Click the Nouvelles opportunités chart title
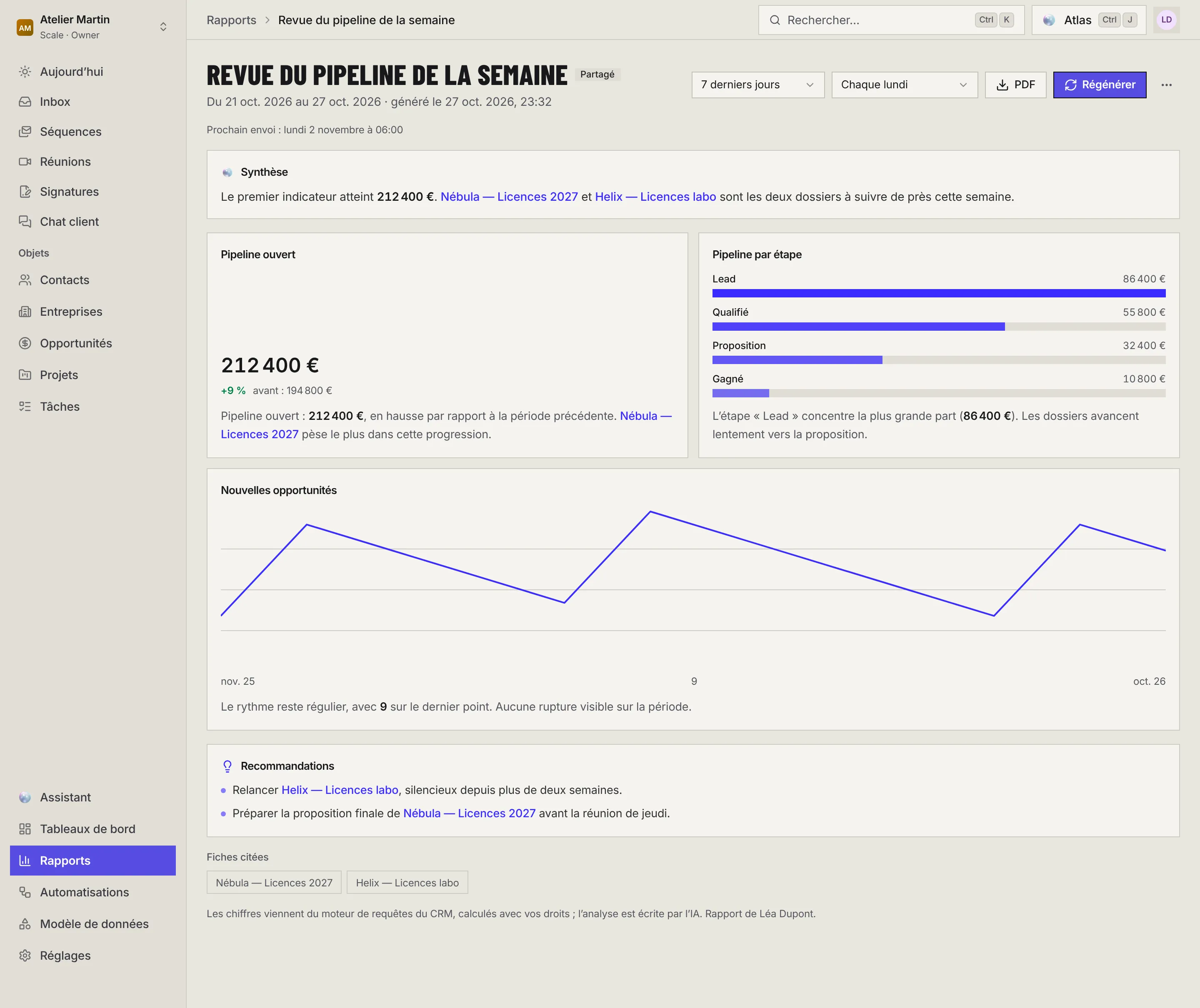1200x1008 pixels. coord(278,490)
